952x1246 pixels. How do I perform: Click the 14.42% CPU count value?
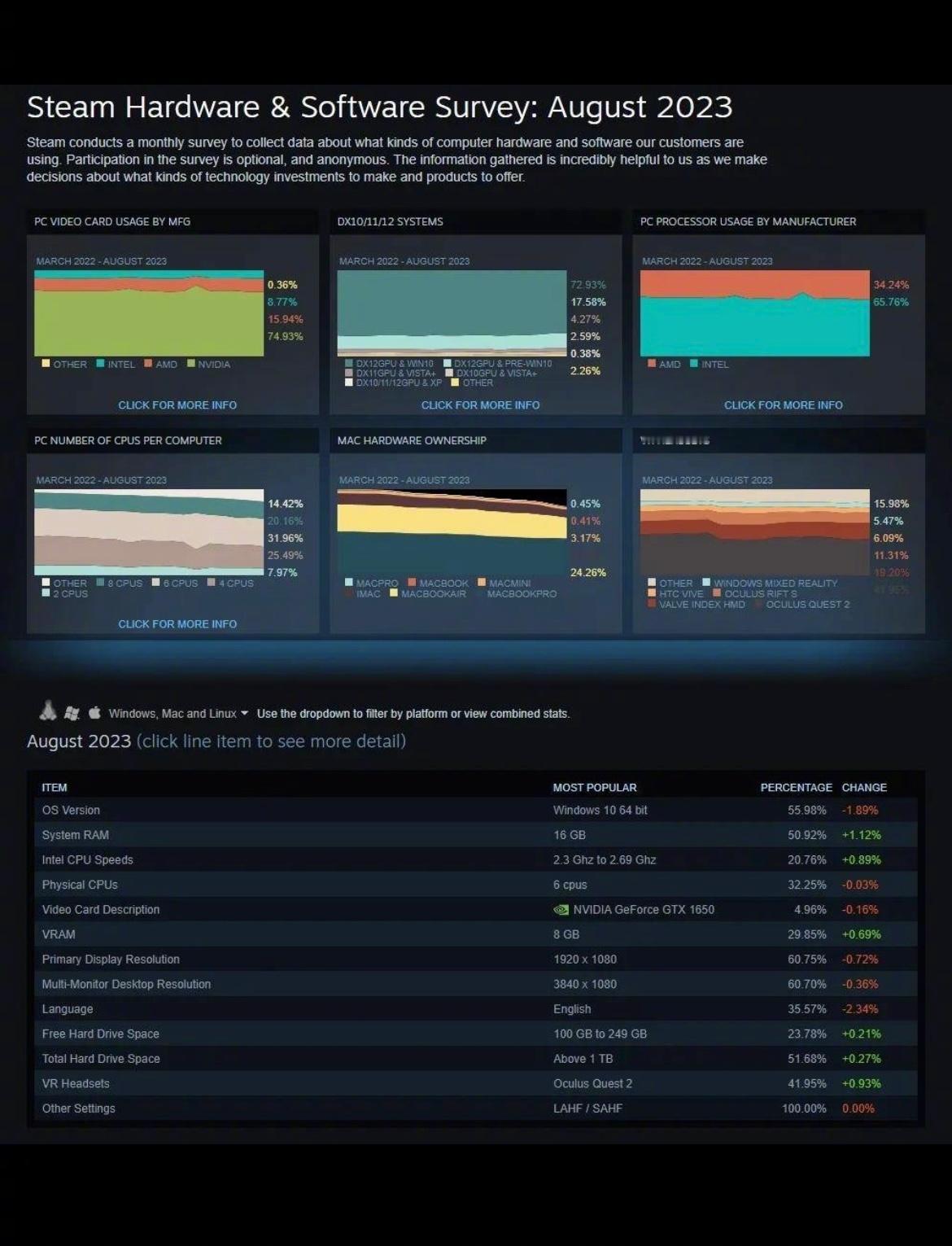point(285,504)
